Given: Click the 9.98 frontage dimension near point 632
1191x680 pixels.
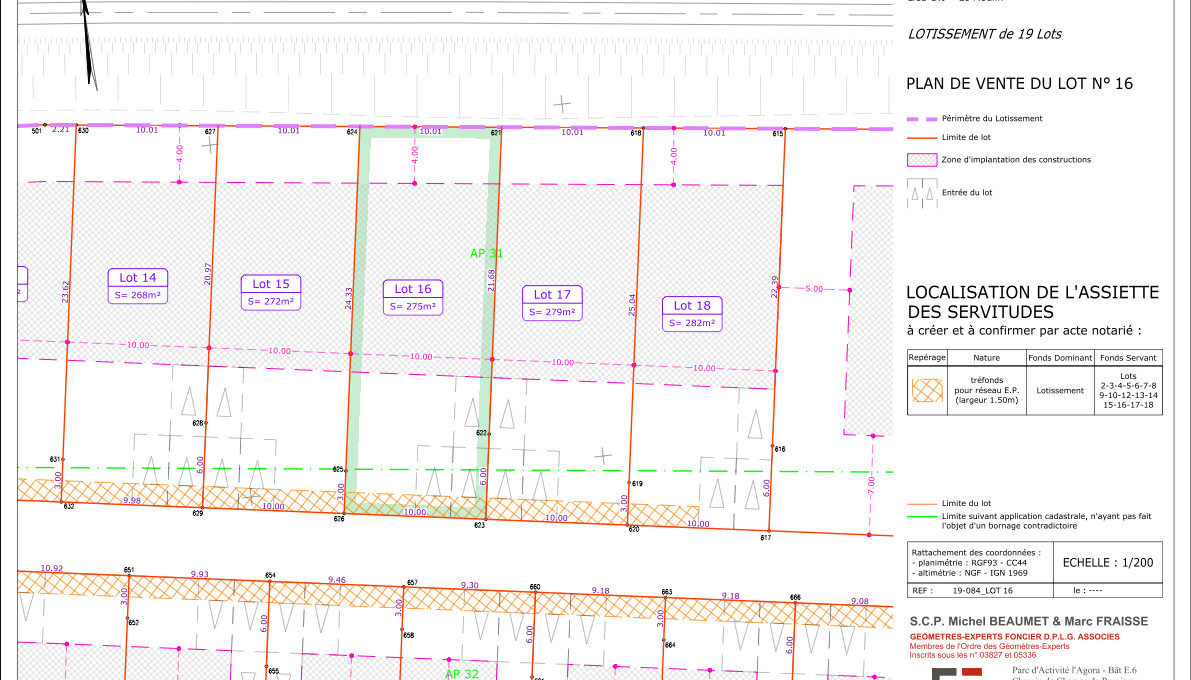Looking at the screenshot, I should point(131,500).
